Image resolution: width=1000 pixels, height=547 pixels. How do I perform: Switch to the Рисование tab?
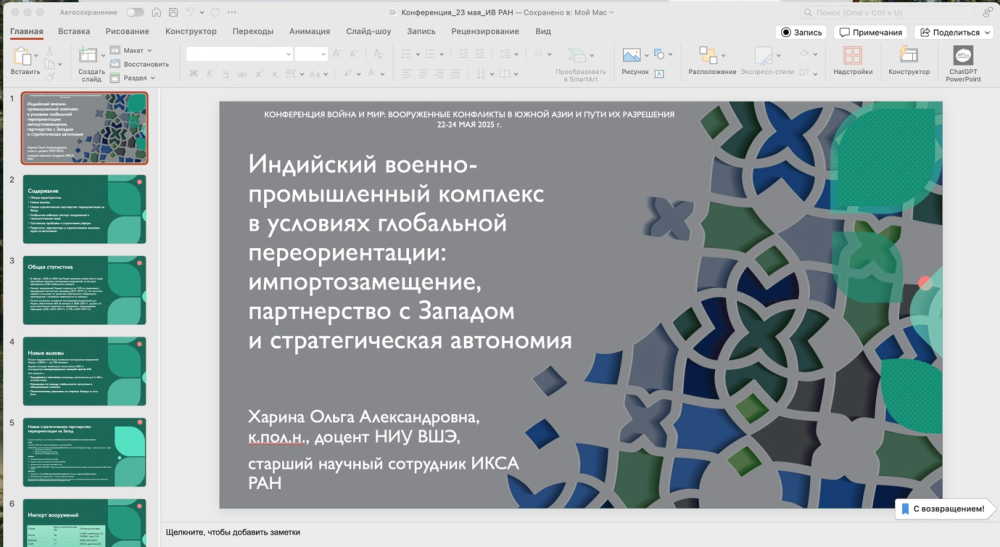click(127, 31)
